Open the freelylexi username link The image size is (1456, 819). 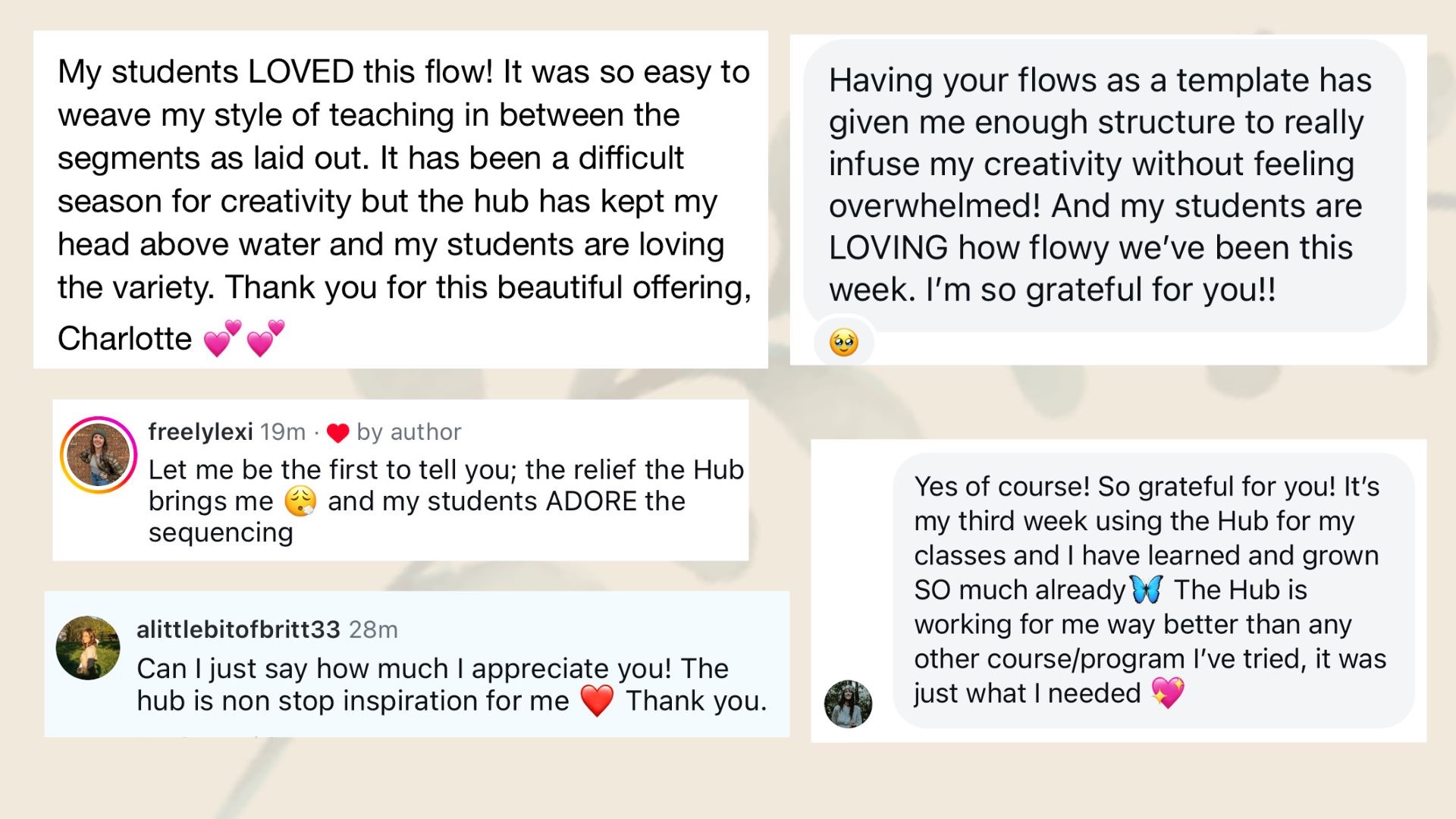pos(200,432)
